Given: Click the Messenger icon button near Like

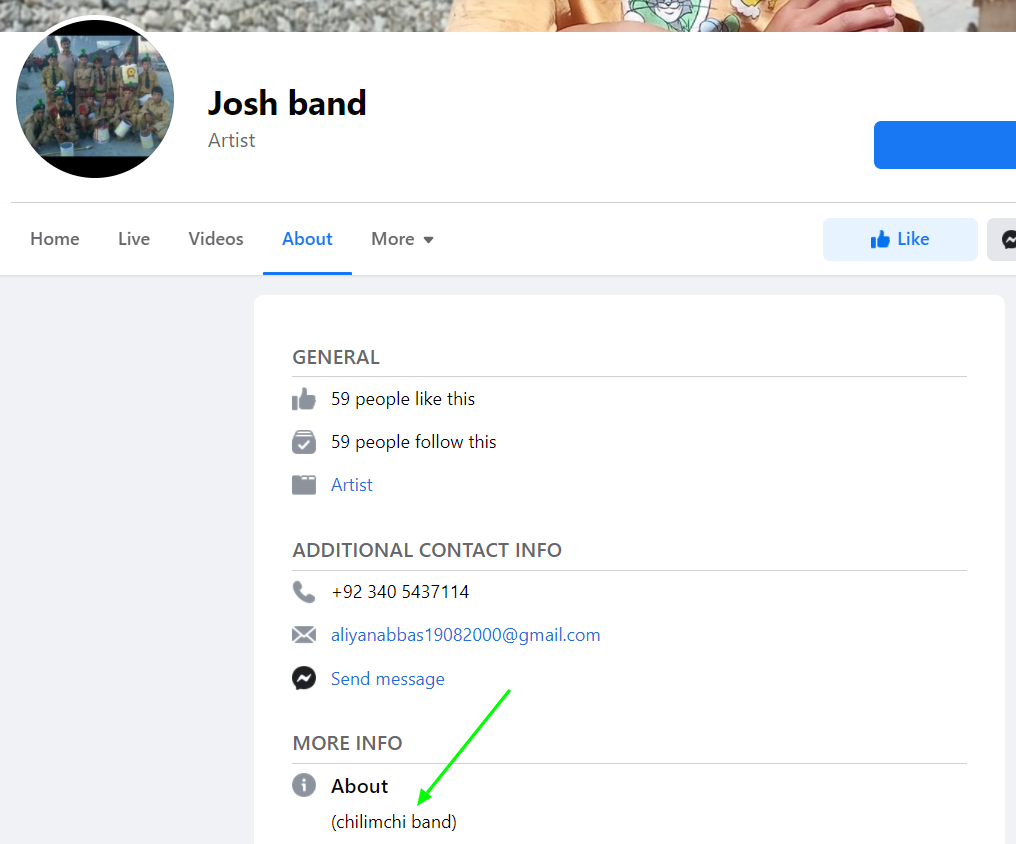Looking at the screenshot, I should click(1006, 239).
